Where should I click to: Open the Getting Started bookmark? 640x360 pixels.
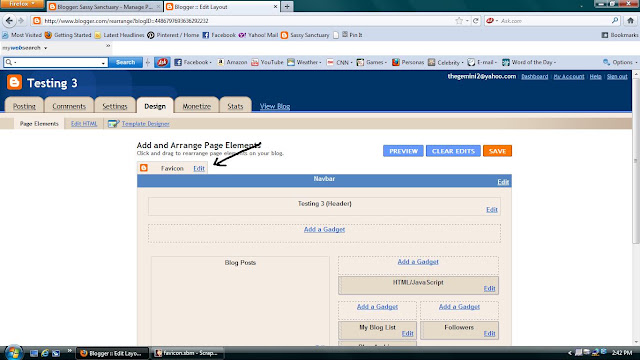coord(68,35)
